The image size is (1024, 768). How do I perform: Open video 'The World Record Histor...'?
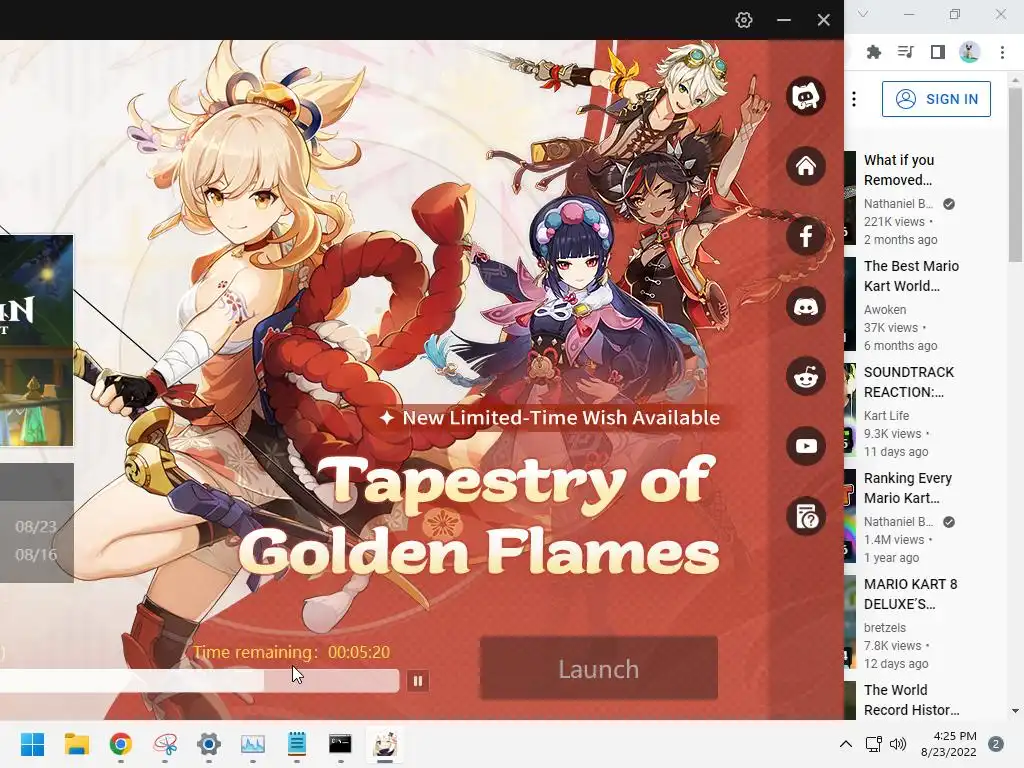tap(911, 699)
